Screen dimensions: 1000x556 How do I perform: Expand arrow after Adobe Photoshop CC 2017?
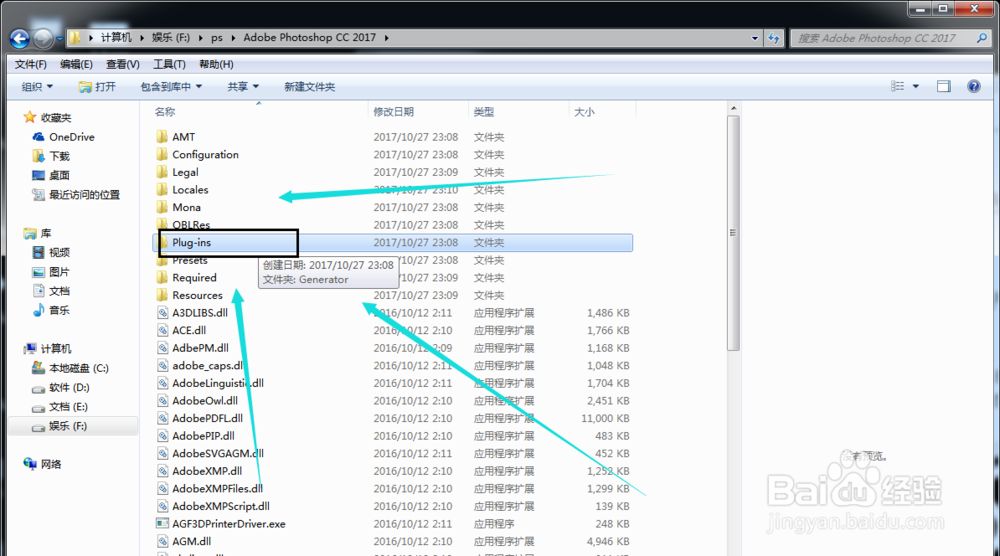[386, 38]
